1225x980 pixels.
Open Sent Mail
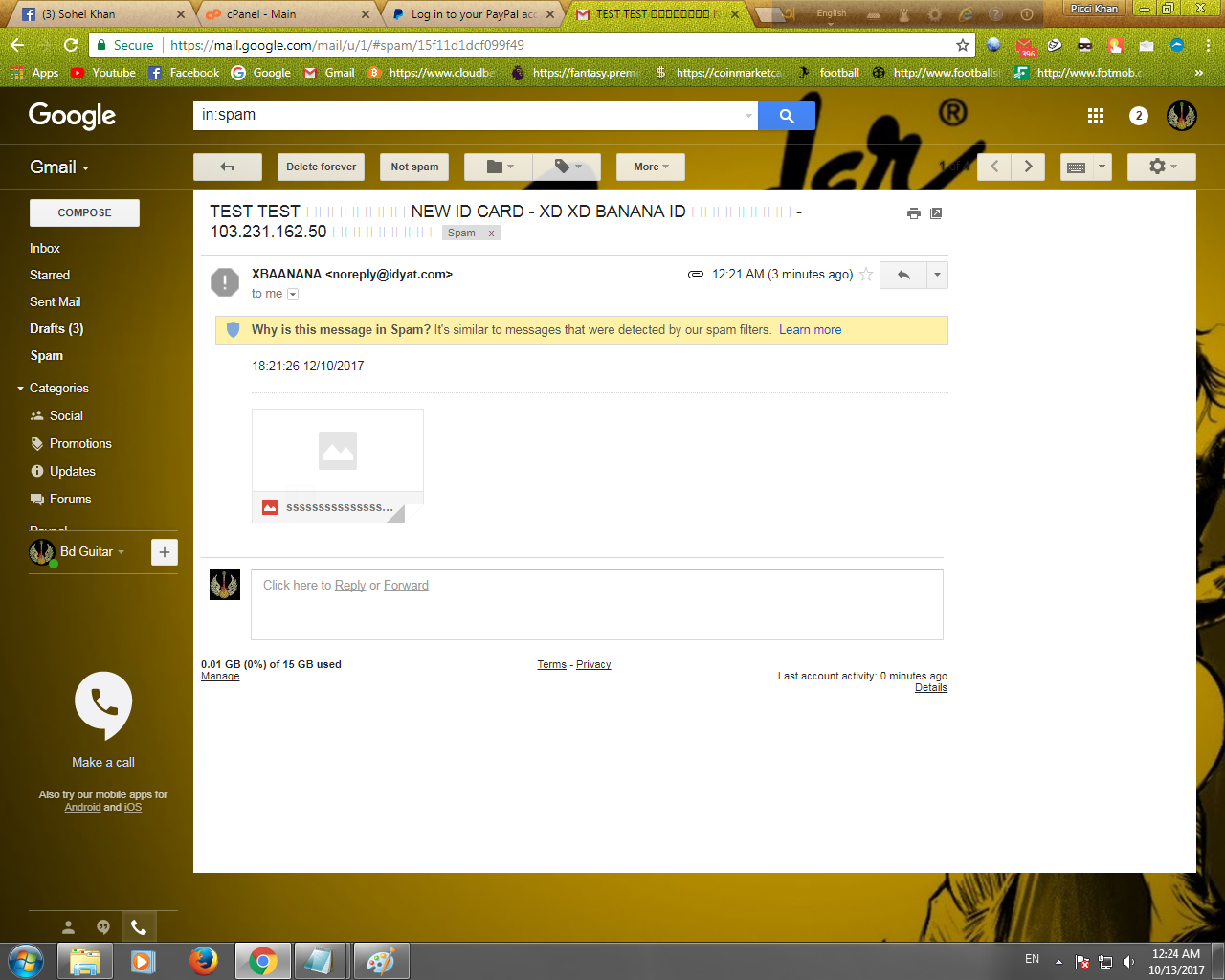(x=56, y=301)
